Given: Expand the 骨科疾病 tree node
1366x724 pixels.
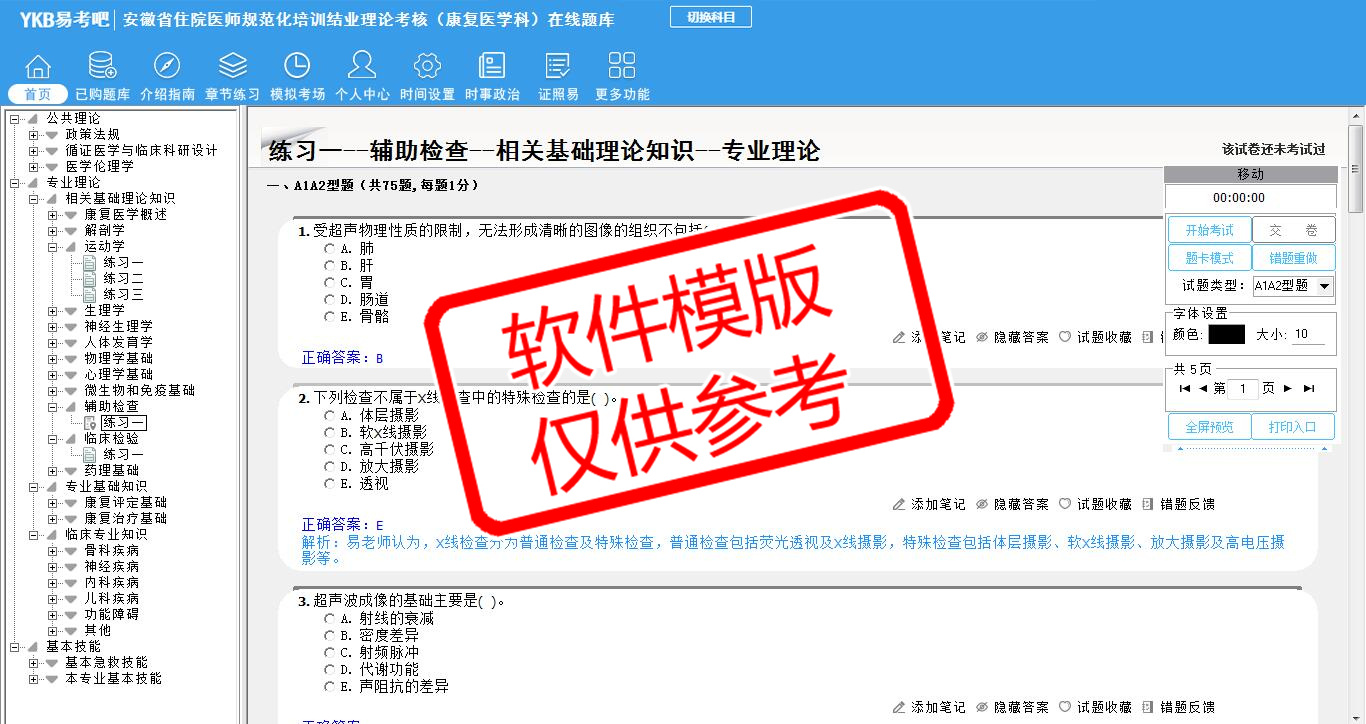Looking at the screenshot, I should point(53,551).
